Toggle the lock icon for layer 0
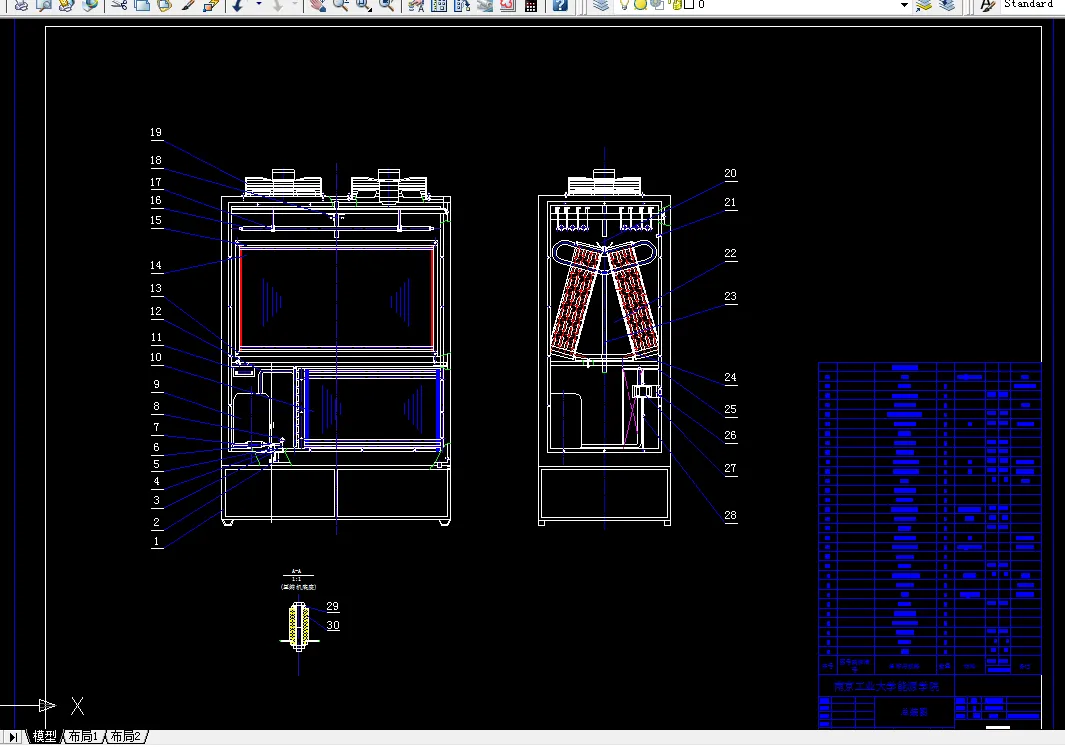This screenshot has width=1065, height=747. point(676,4)
